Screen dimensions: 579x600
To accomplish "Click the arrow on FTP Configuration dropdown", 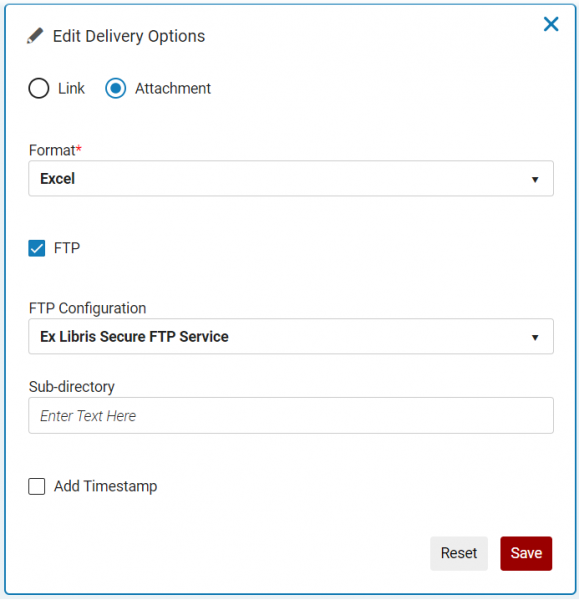I will coord(535,338).
